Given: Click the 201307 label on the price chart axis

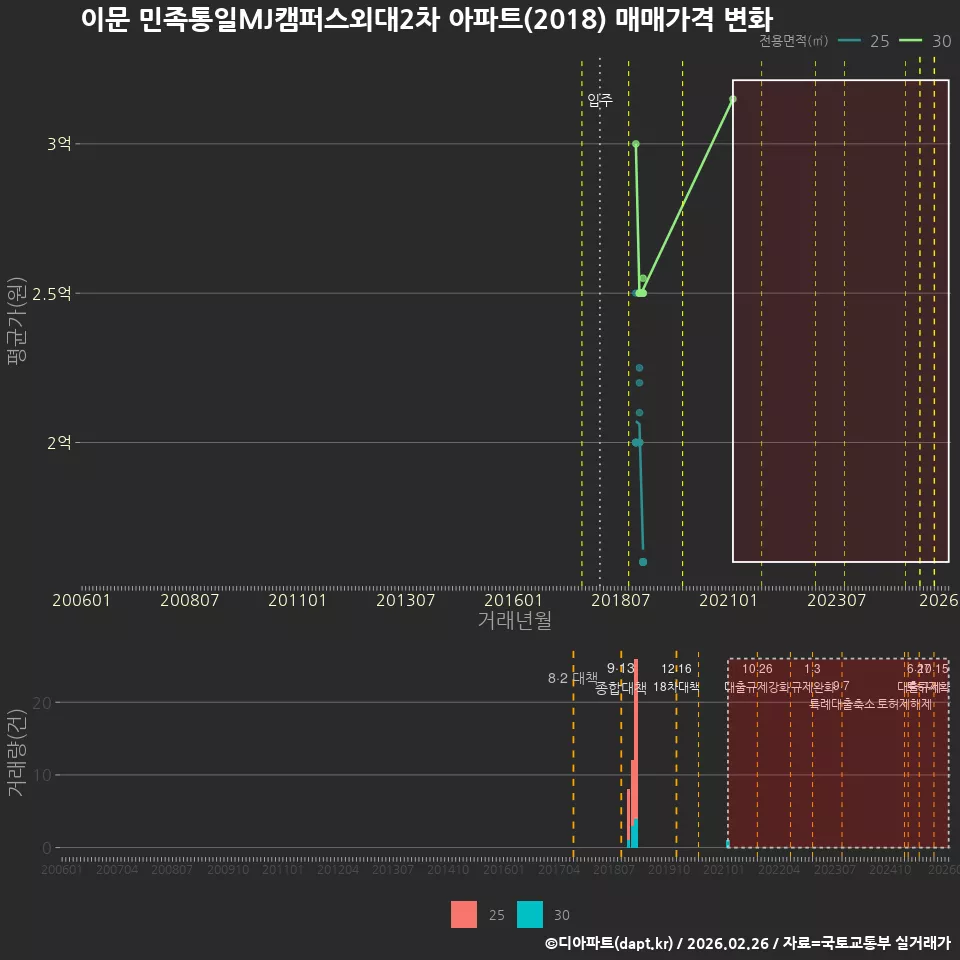Looking at the screenshot, I should [405, 600].
